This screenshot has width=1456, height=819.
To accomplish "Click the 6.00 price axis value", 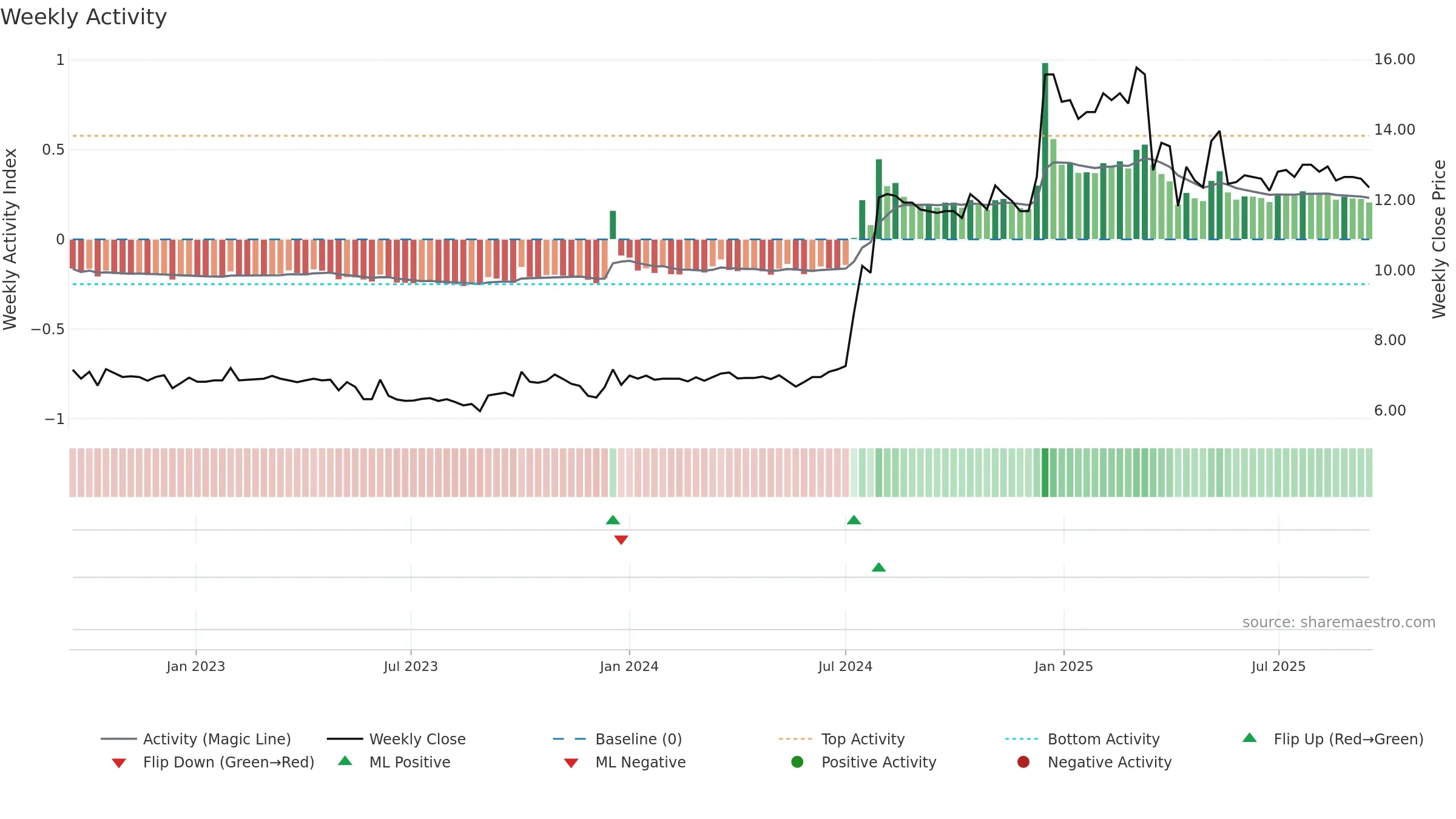I will click(1390, 411).
